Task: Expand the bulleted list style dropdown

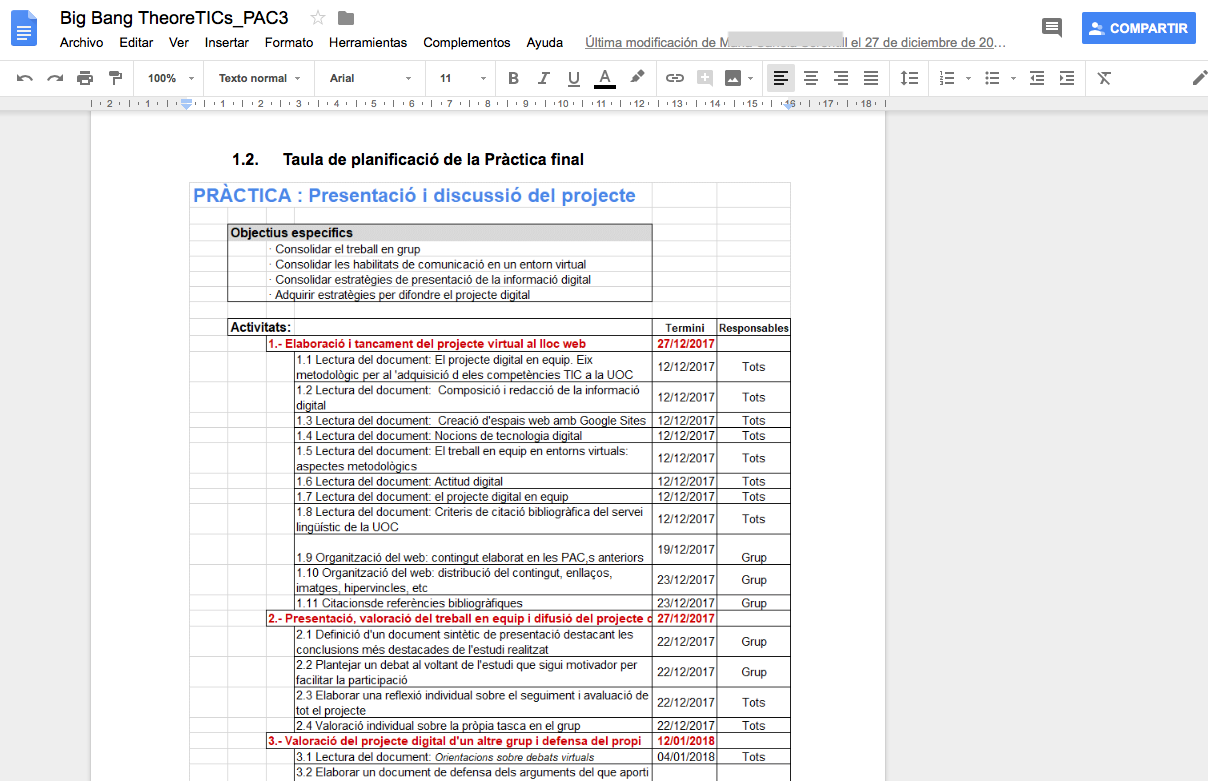Action: [x=1013, y=78]
